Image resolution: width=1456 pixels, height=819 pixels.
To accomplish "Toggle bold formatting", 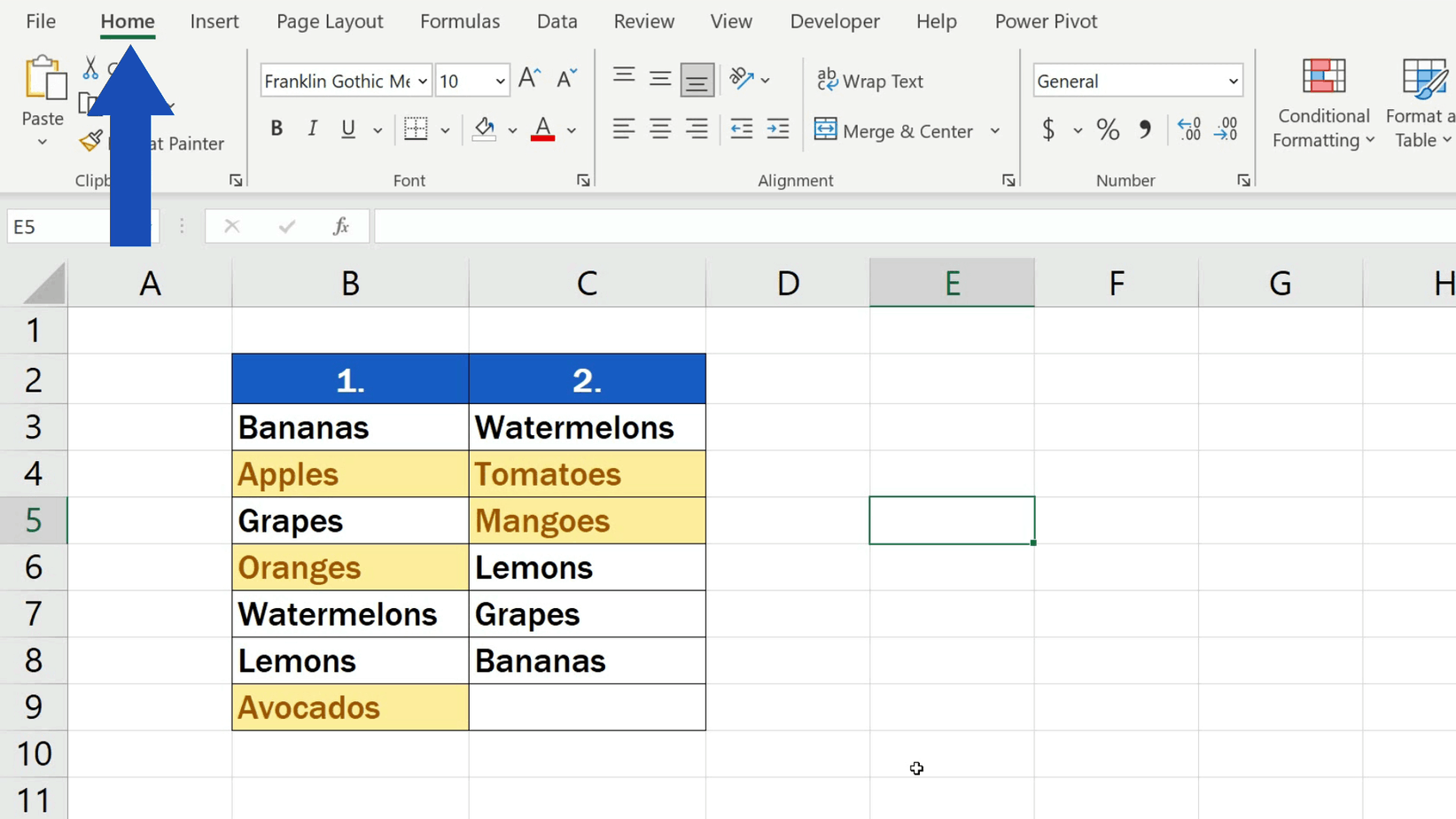I will coord(276,129).
